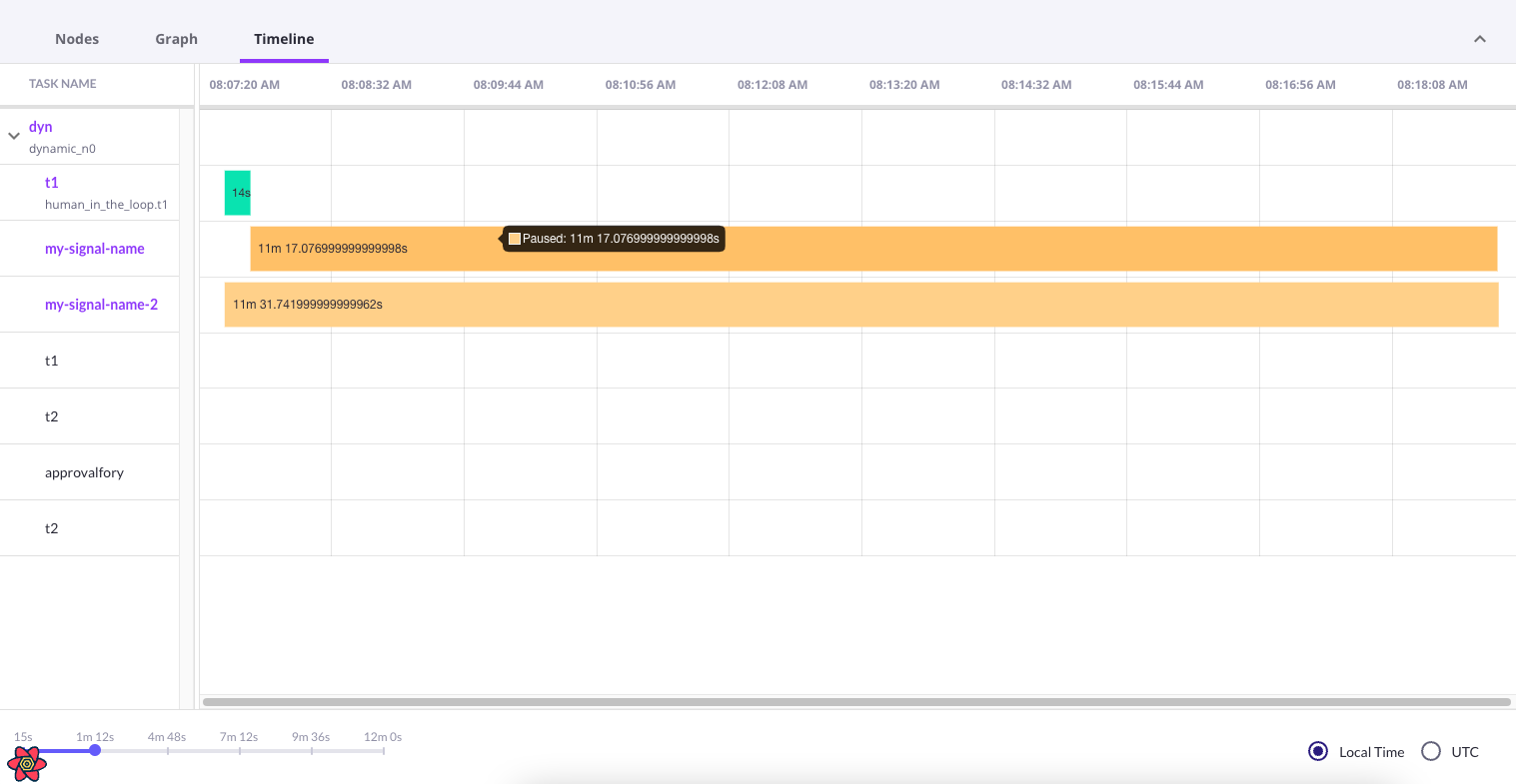Click the 08:15:44 AM time header

coord(1168,85)
